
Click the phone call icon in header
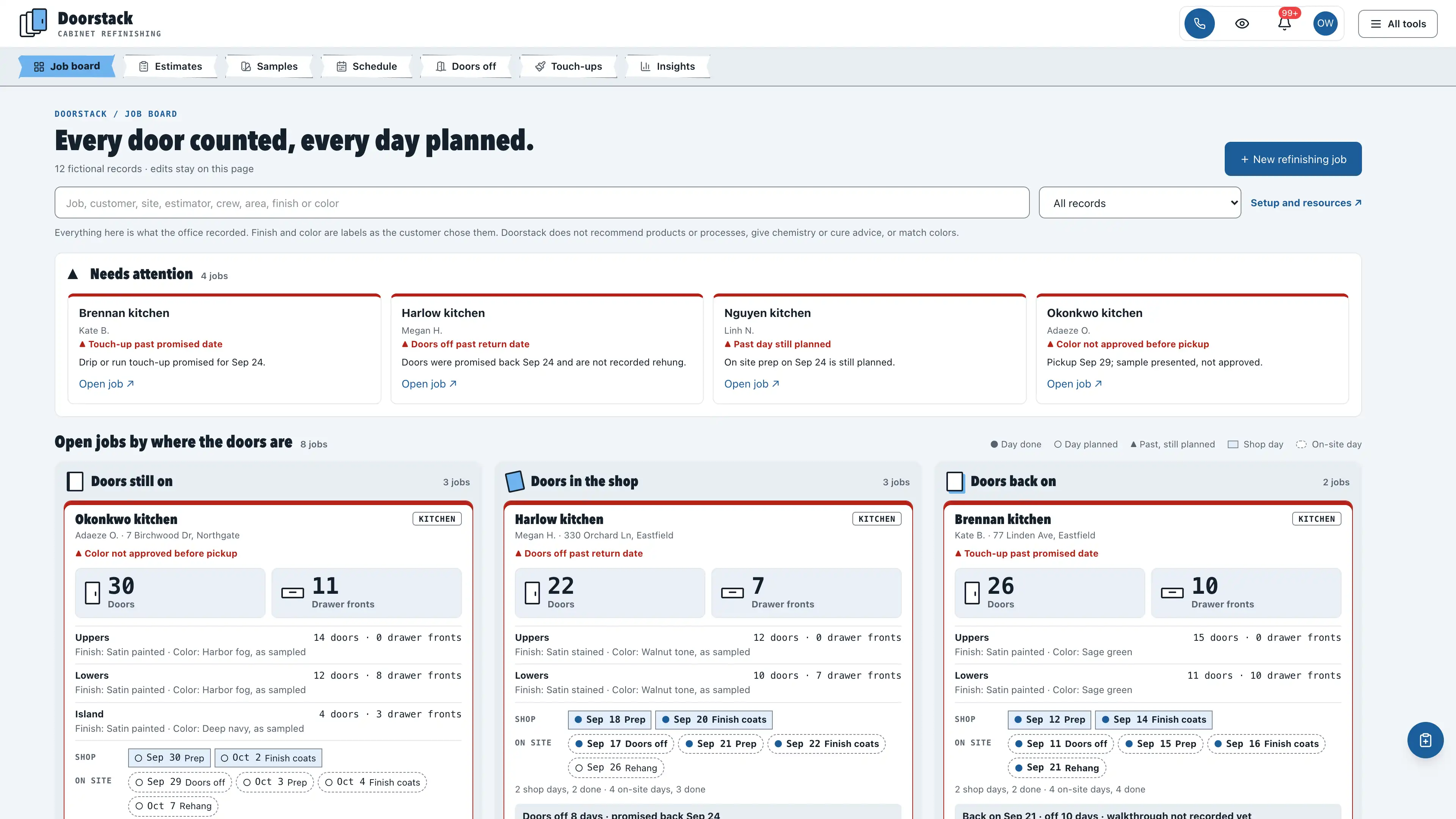click(x=1199, y=24)
